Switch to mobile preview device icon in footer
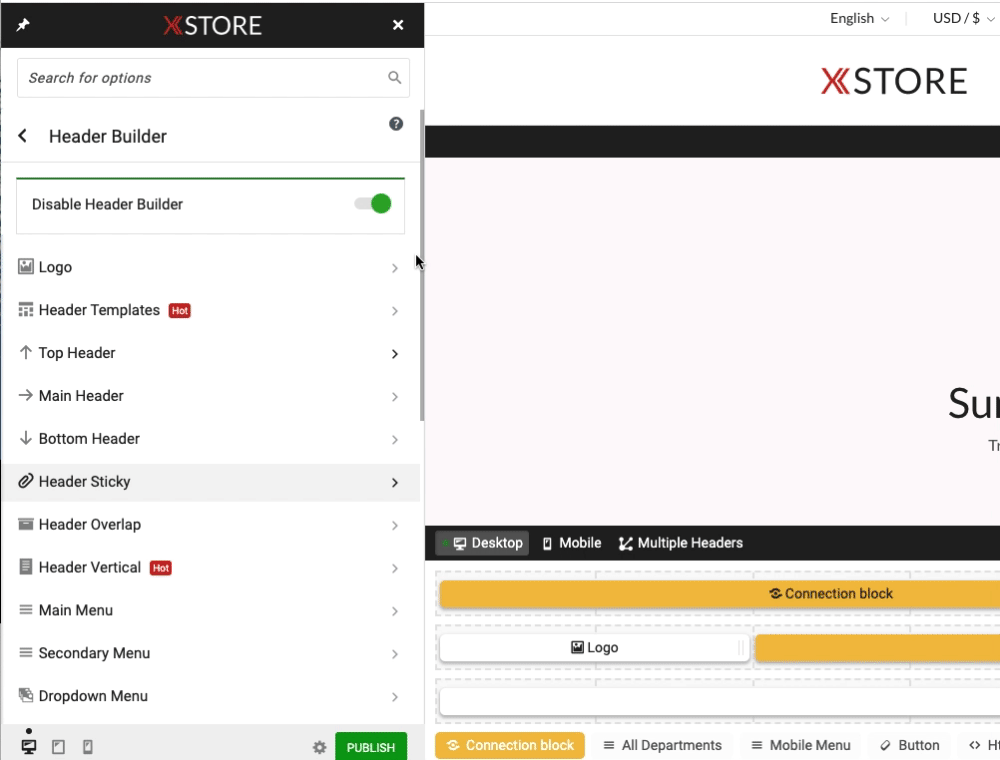Image resolution: width=1000 pixels, height=760 pixels. point(88,747)
